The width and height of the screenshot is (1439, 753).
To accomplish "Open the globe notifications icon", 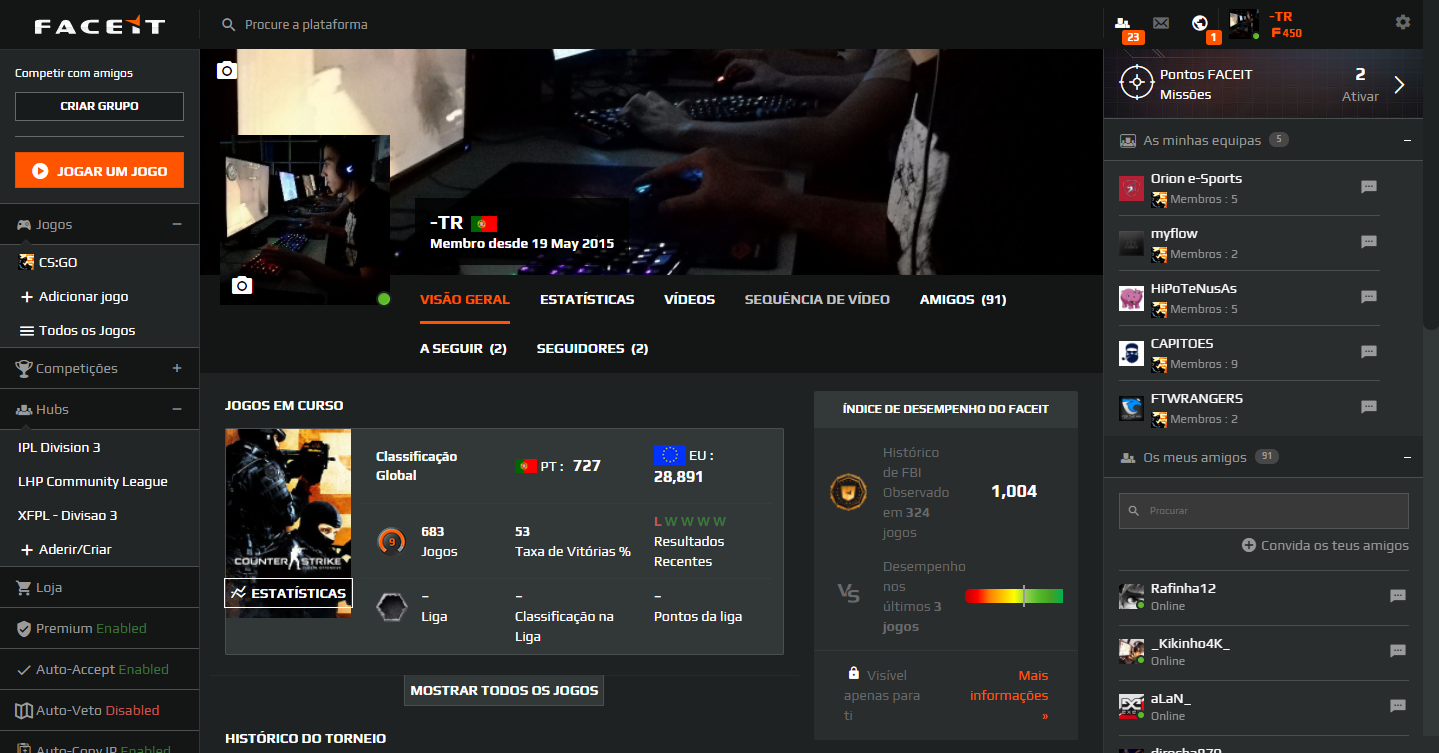I will tap(1200, 23).
